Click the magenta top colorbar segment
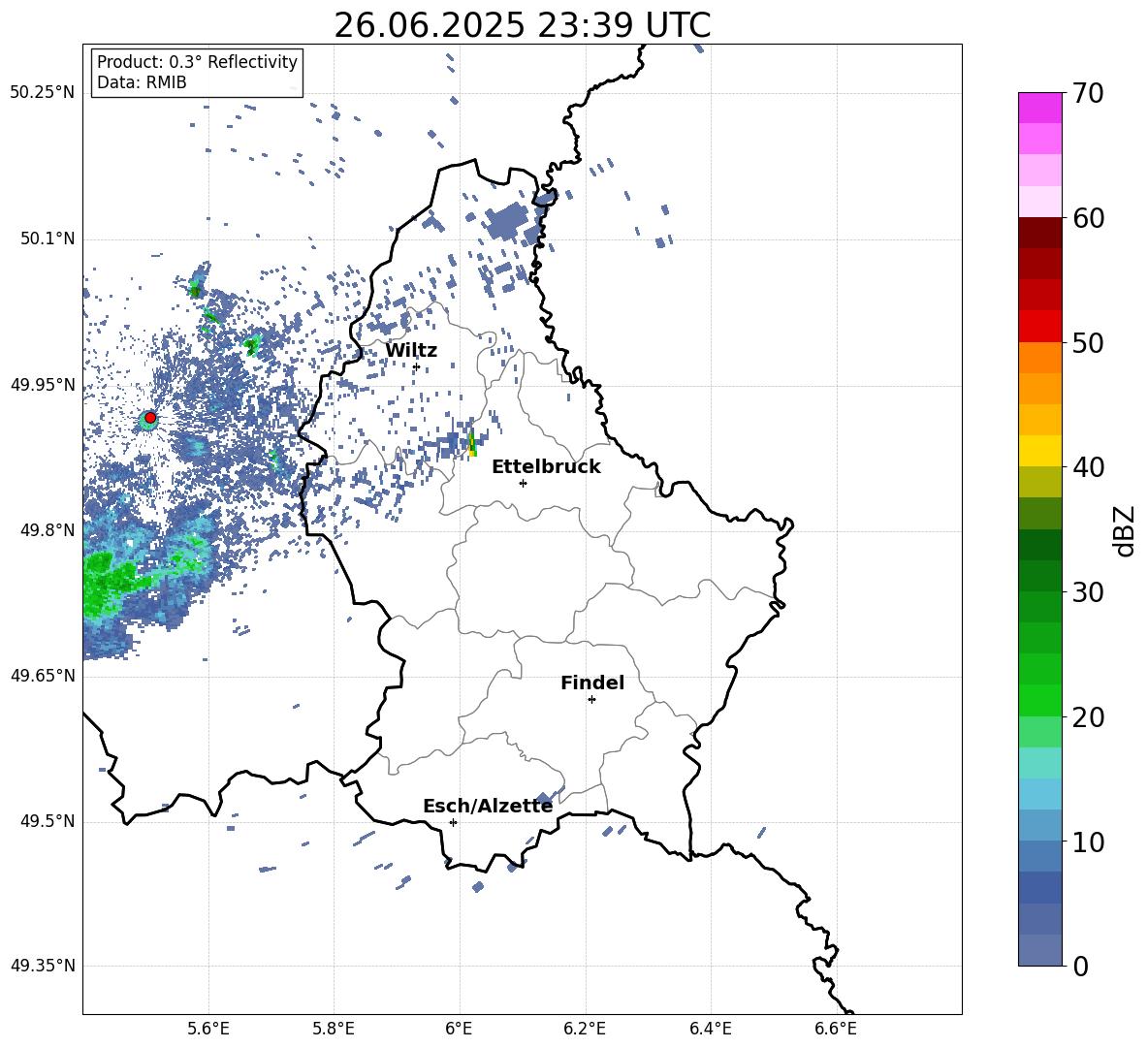Viewport: 1148px width, 1048px height. 1039,108
